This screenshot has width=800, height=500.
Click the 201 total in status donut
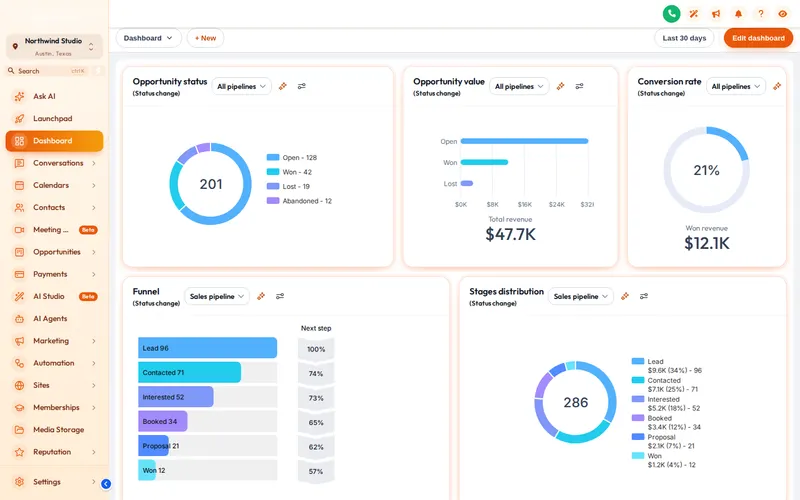(x=211, y=184)
